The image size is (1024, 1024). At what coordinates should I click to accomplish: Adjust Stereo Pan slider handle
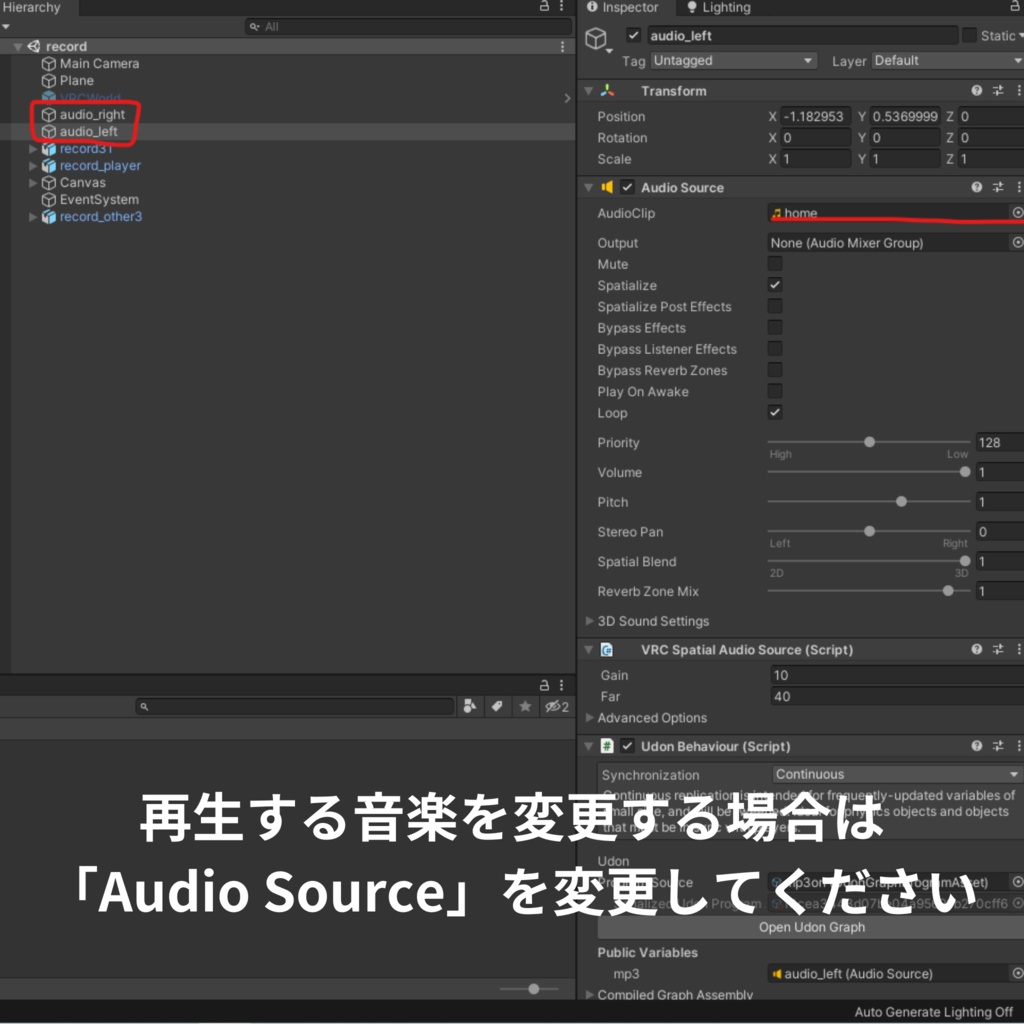click(869, 531)
